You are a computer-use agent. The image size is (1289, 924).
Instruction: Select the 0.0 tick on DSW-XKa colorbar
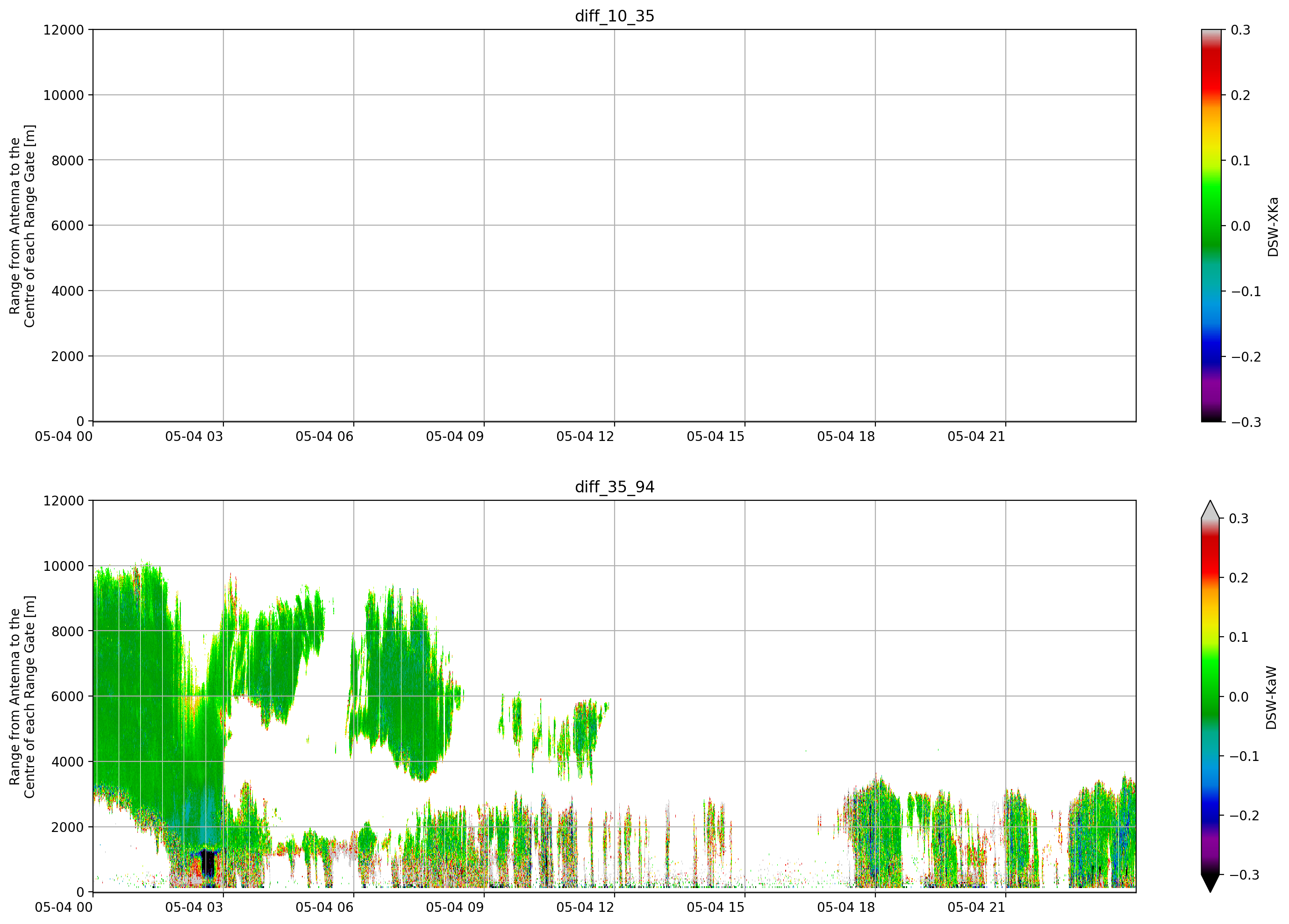[1241, 226]
